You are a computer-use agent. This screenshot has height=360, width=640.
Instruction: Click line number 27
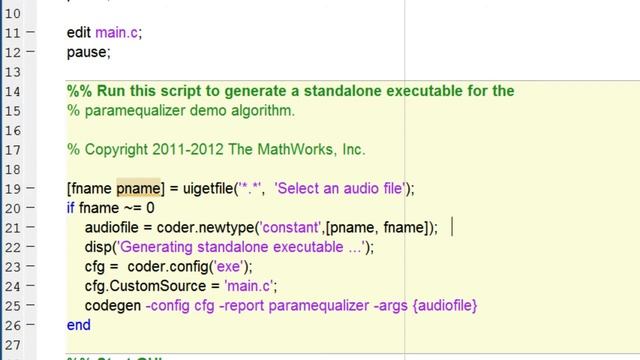[x=13, y=345]
